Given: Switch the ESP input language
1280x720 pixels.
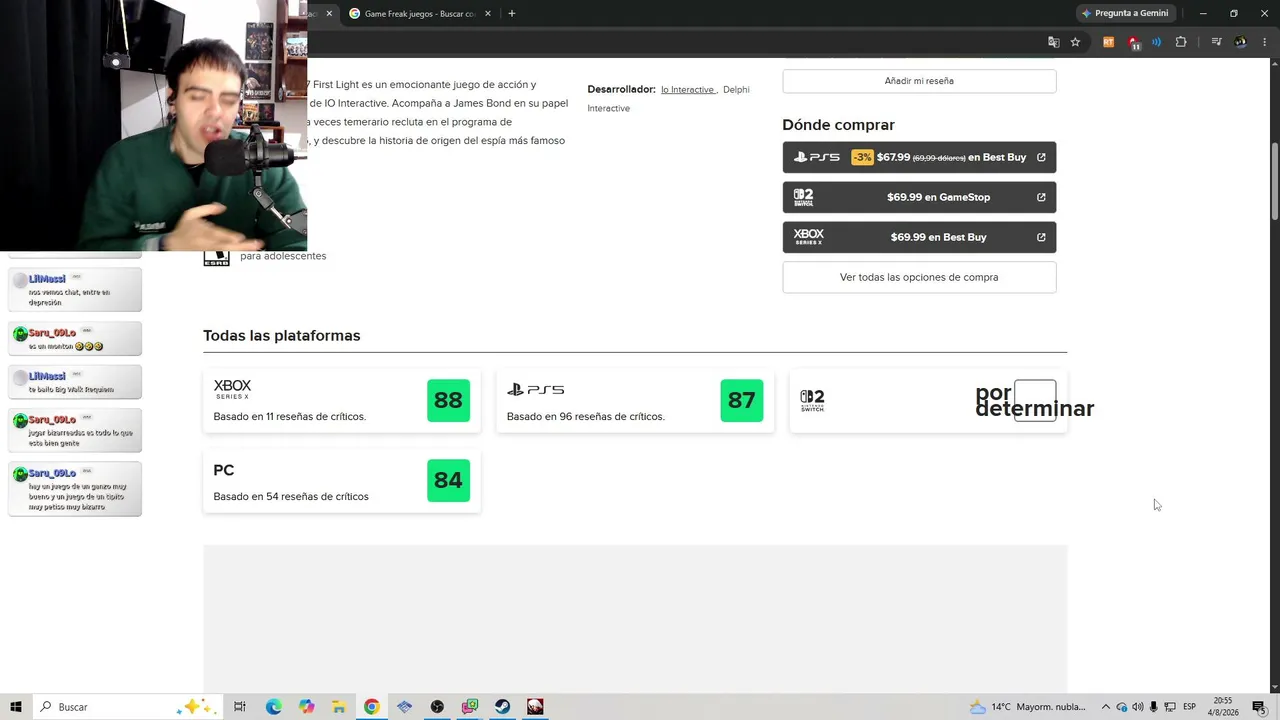Looking at the screenshot, I should (1190, 707).
